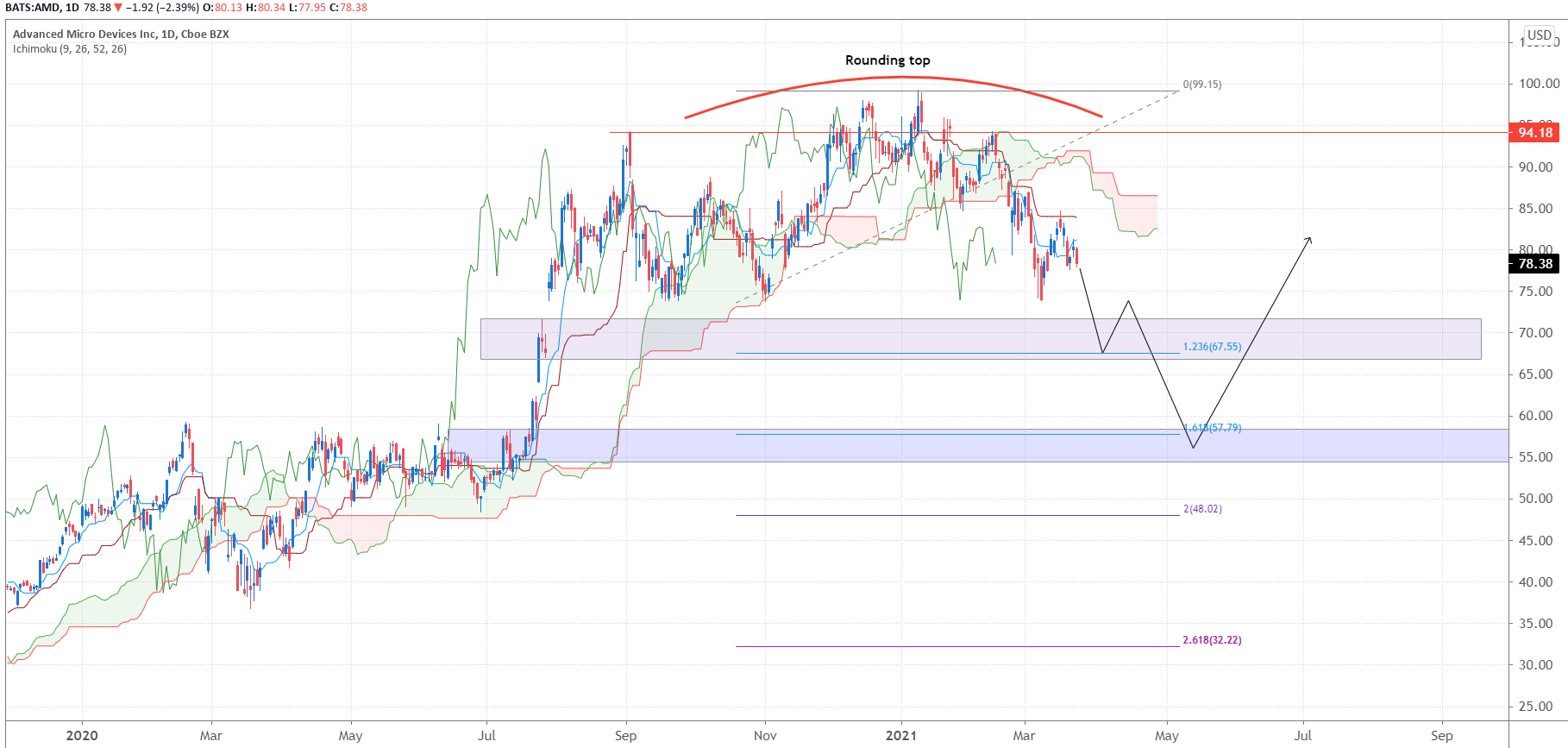Click the 35.00 price axis value
The image size is (1568, 748).
click(1536, 624)
